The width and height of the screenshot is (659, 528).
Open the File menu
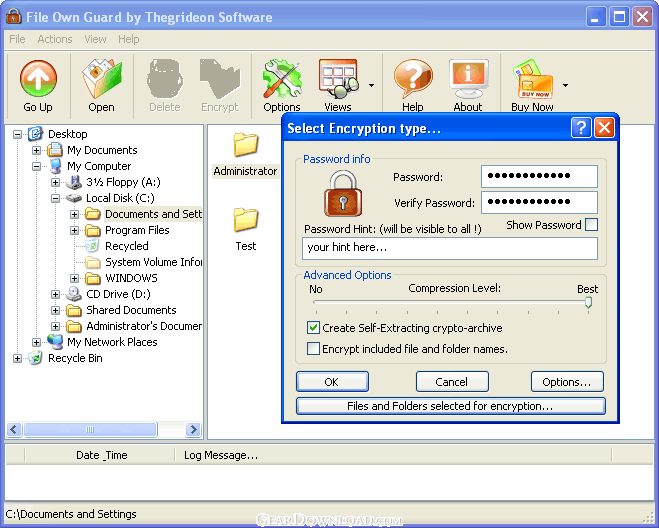pyautogui.click(x=17, y=39)
